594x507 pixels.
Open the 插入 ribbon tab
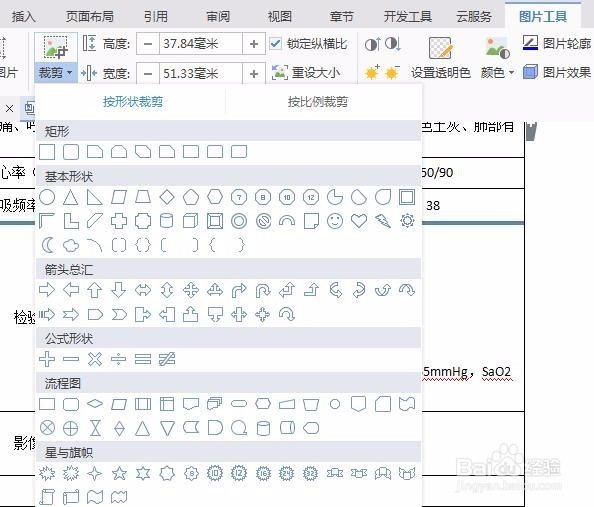click(23, 17)
